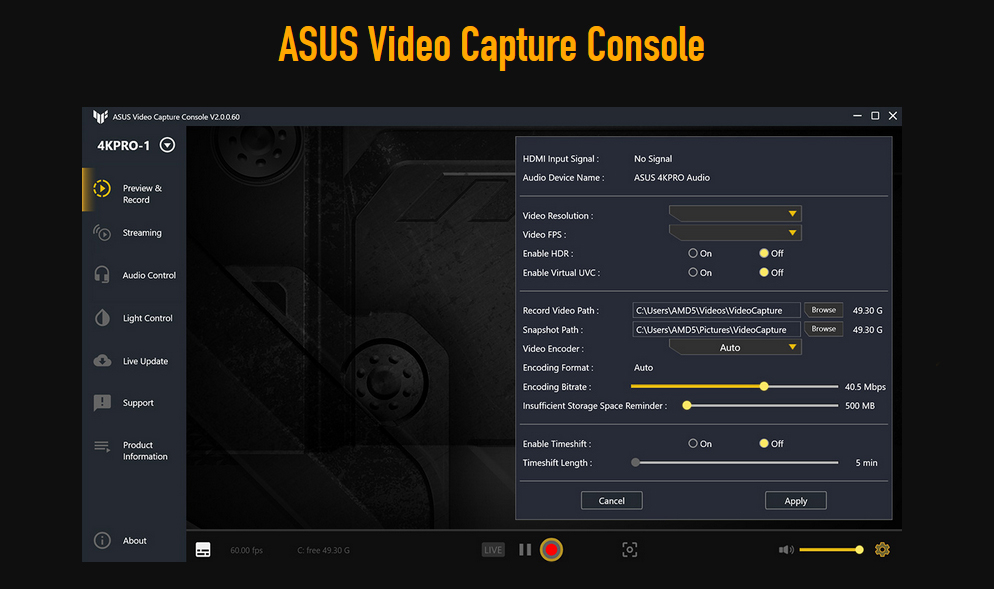Take a snapshot with the capture icon
The height and width of the screenshot is (589, 994).
(x=629, y=550)
